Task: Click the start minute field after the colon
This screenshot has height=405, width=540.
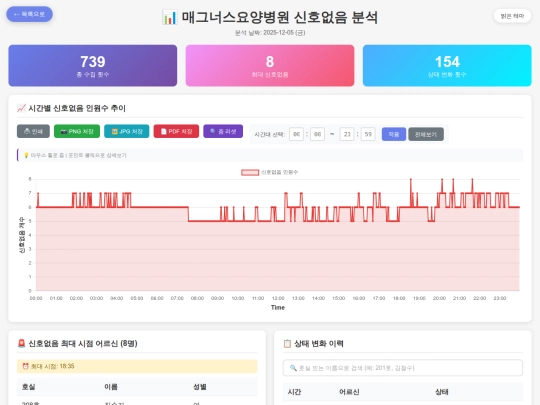Action: pos(318,134)
